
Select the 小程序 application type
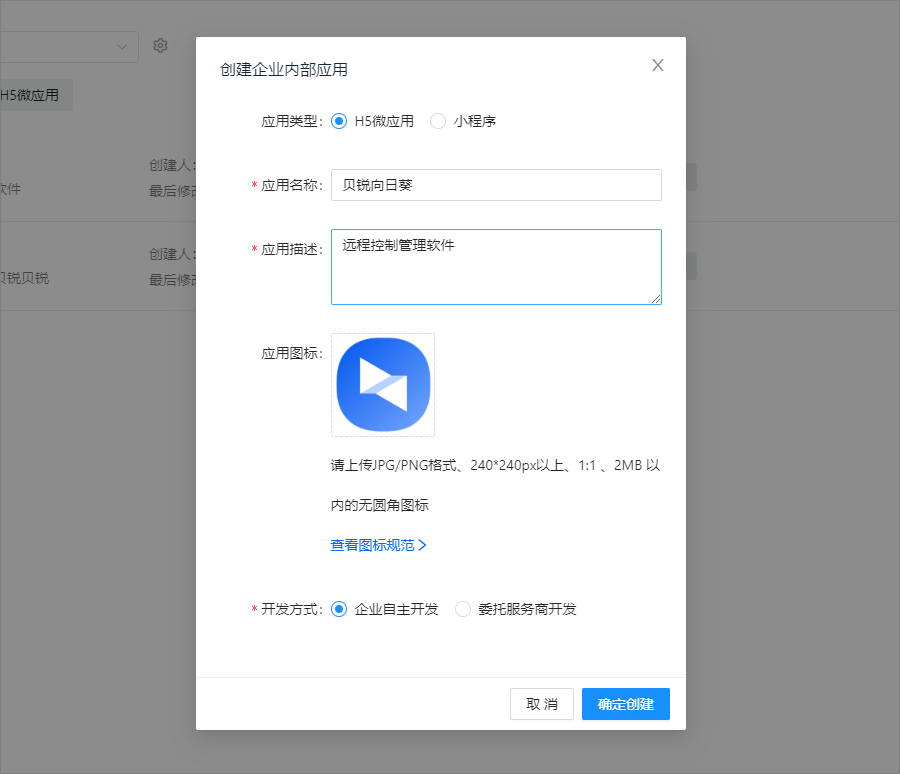[x=438, y=121]
